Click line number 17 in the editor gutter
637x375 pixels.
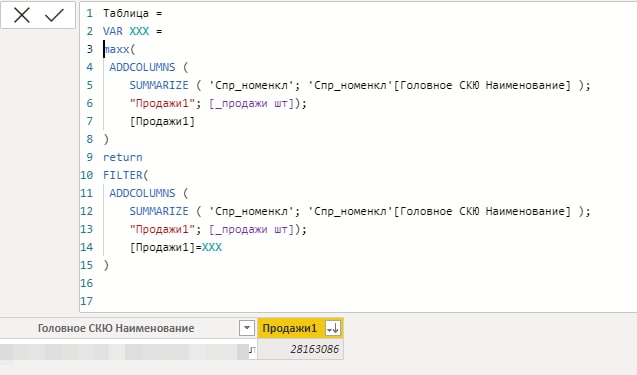87,301
